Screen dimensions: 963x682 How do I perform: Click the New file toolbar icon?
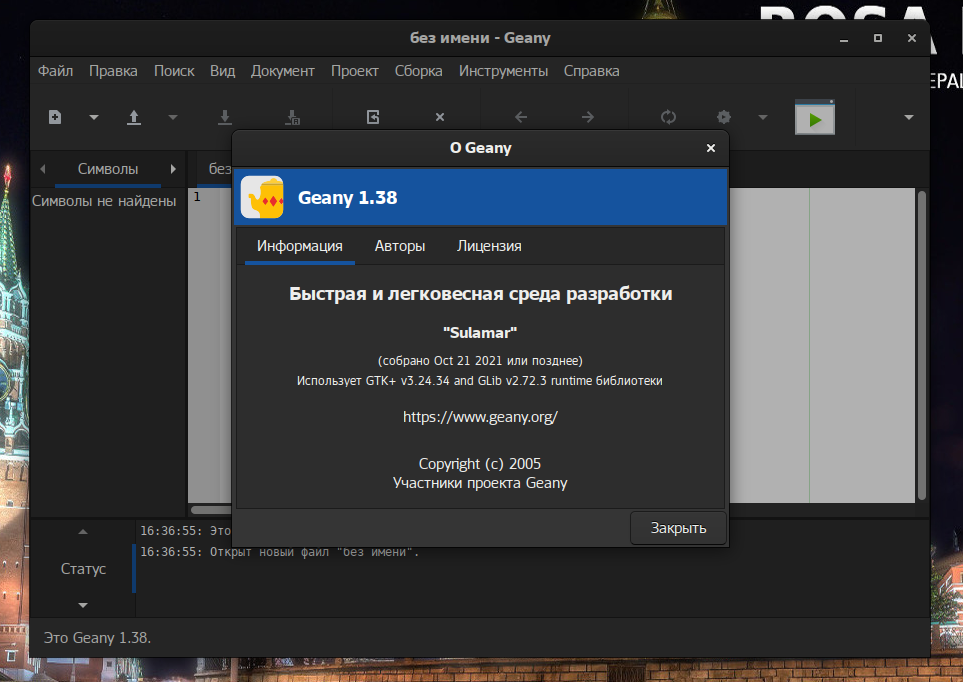(55, 117)
